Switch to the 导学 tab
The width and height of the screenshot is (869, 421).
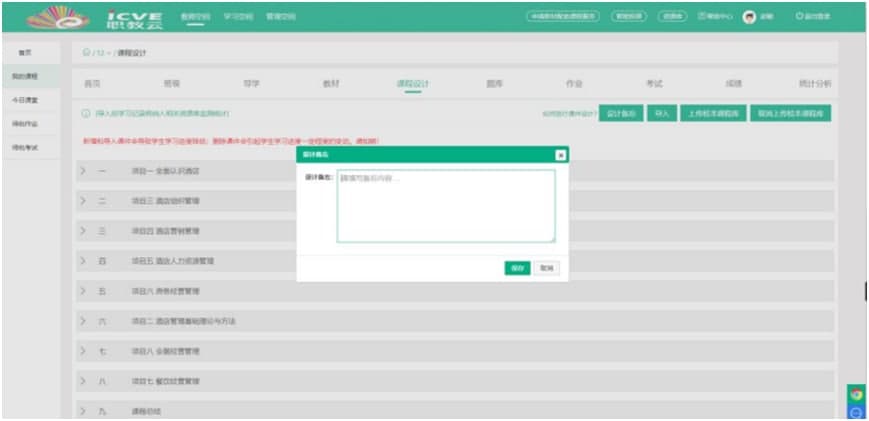[x=252, y=84]
